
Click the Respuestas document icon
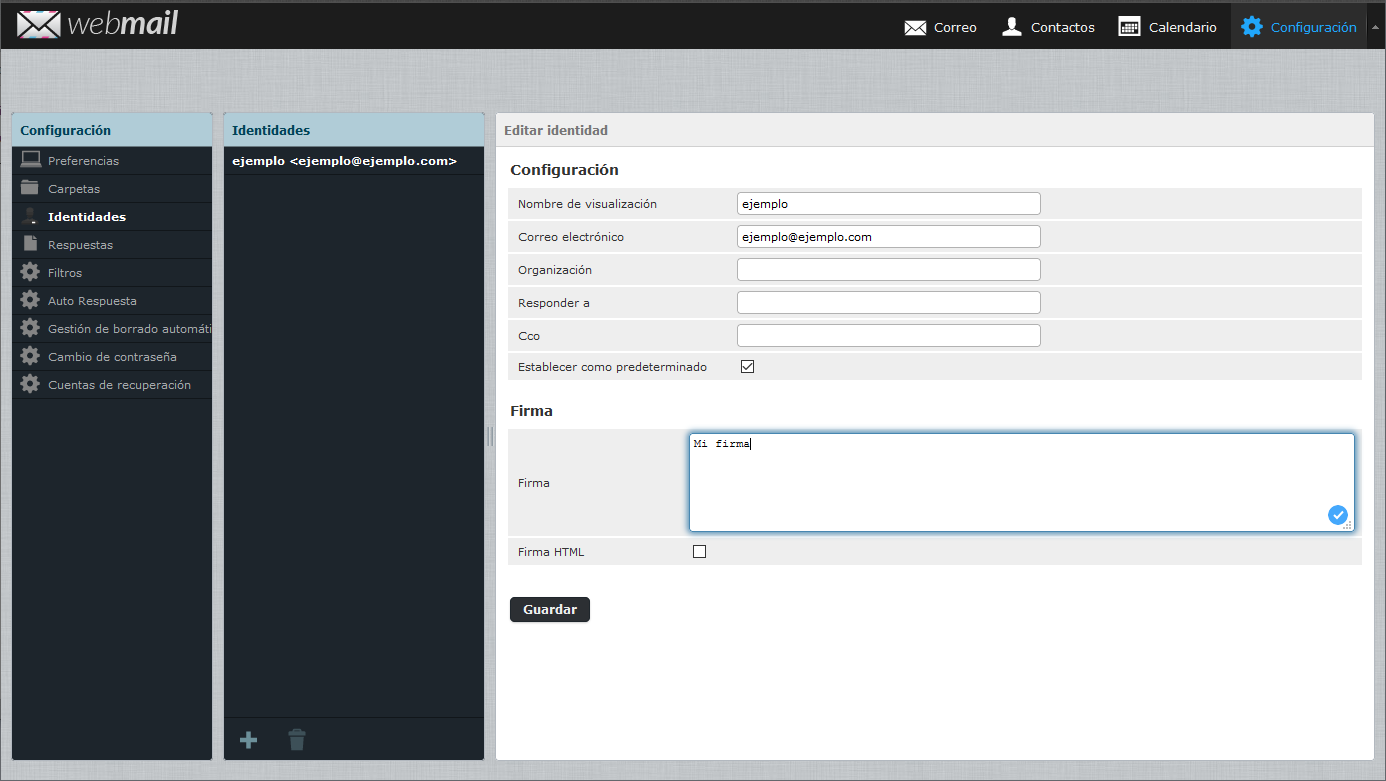coord(30,244)
